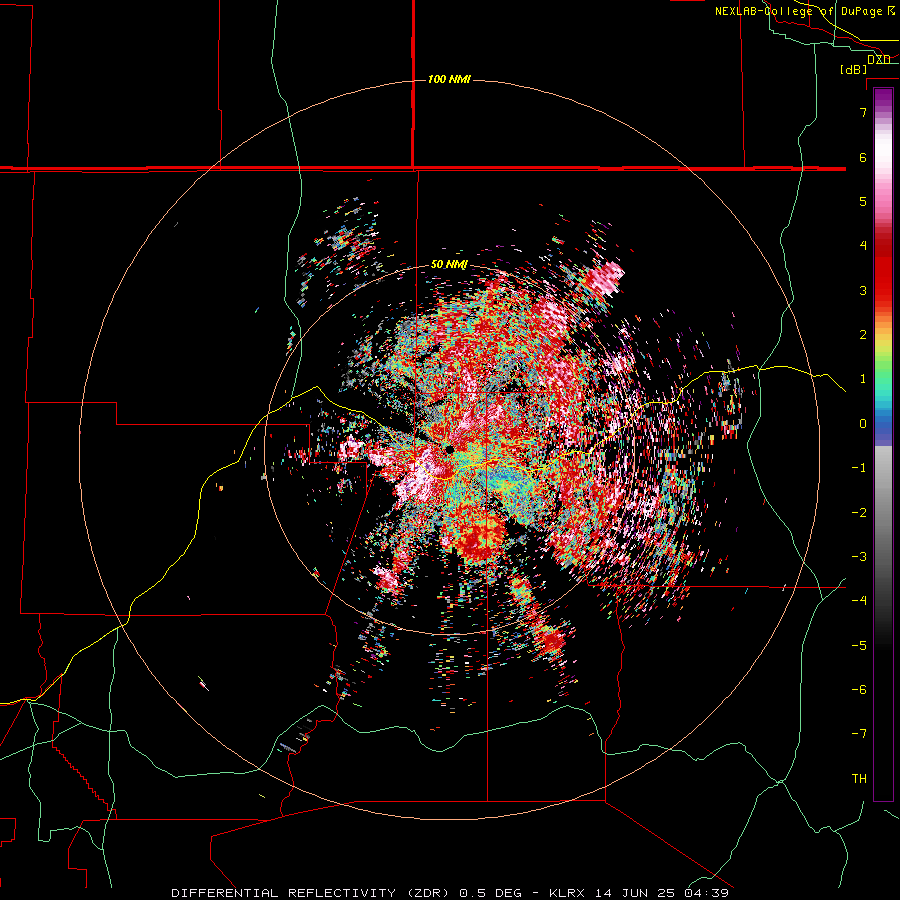Click the black radar site dot marker
The width and height of the screenshot is (900, 900).
(x=449, y=449)
